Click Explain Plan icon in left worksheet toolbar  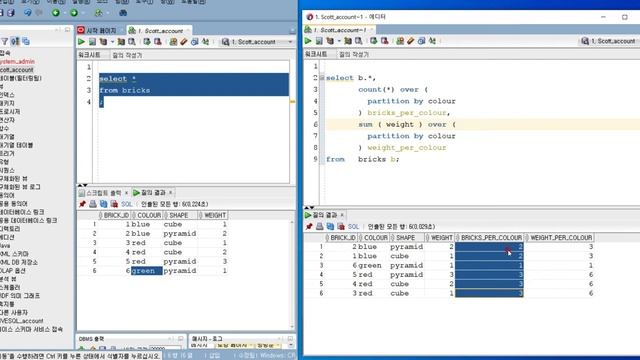coord(103,42)
